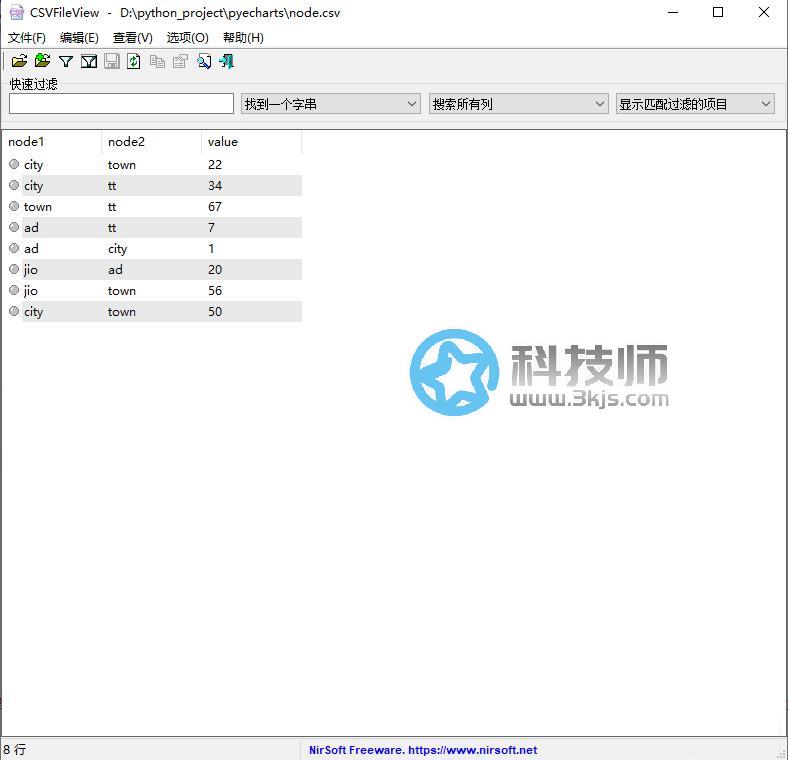Image resolution: width=788 pixels, height=760 pixels.
Task: Open the 文件(F) menu
Action: (27, 38)
